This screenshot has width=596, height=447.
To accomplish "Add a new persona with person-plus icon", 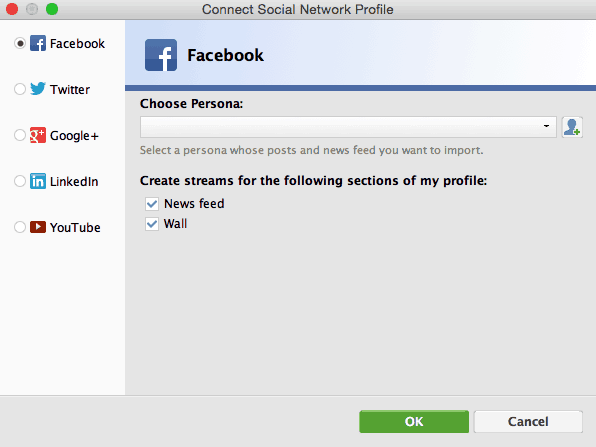I will 572,127.
